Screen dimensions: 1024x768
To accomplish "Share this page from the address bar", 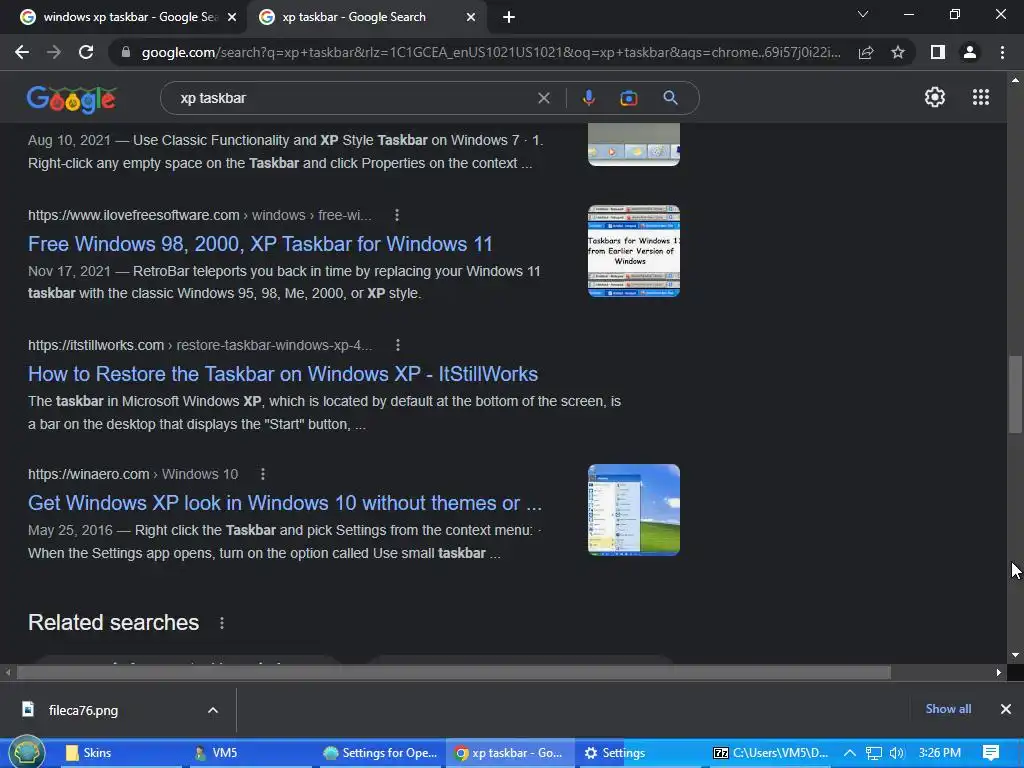I will (x=866, y=52).
